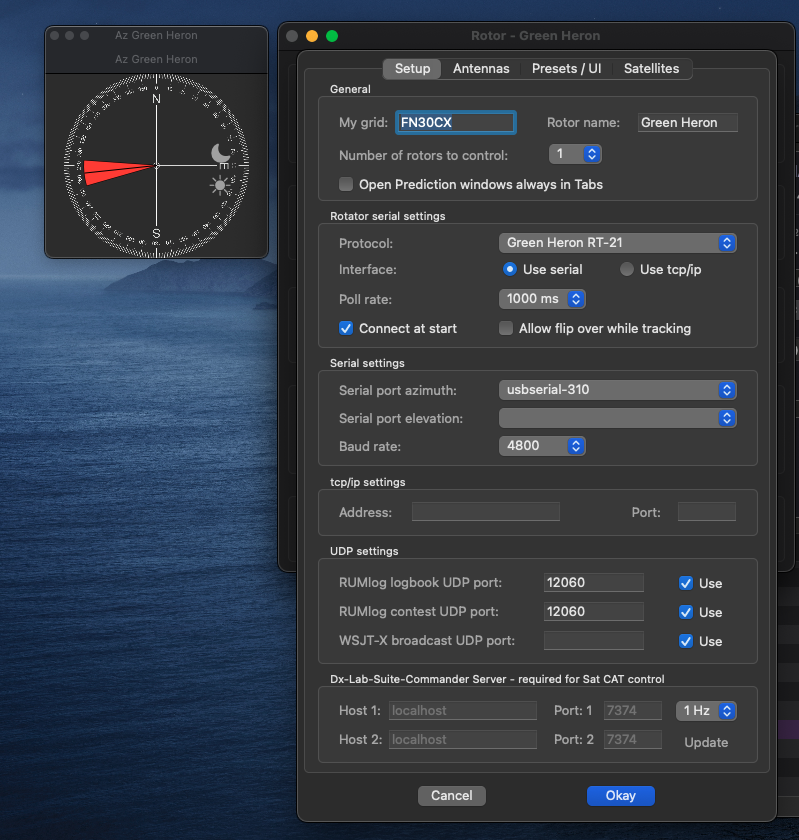Open the Serial port azimuth dropdown

(x=617, y=390)
